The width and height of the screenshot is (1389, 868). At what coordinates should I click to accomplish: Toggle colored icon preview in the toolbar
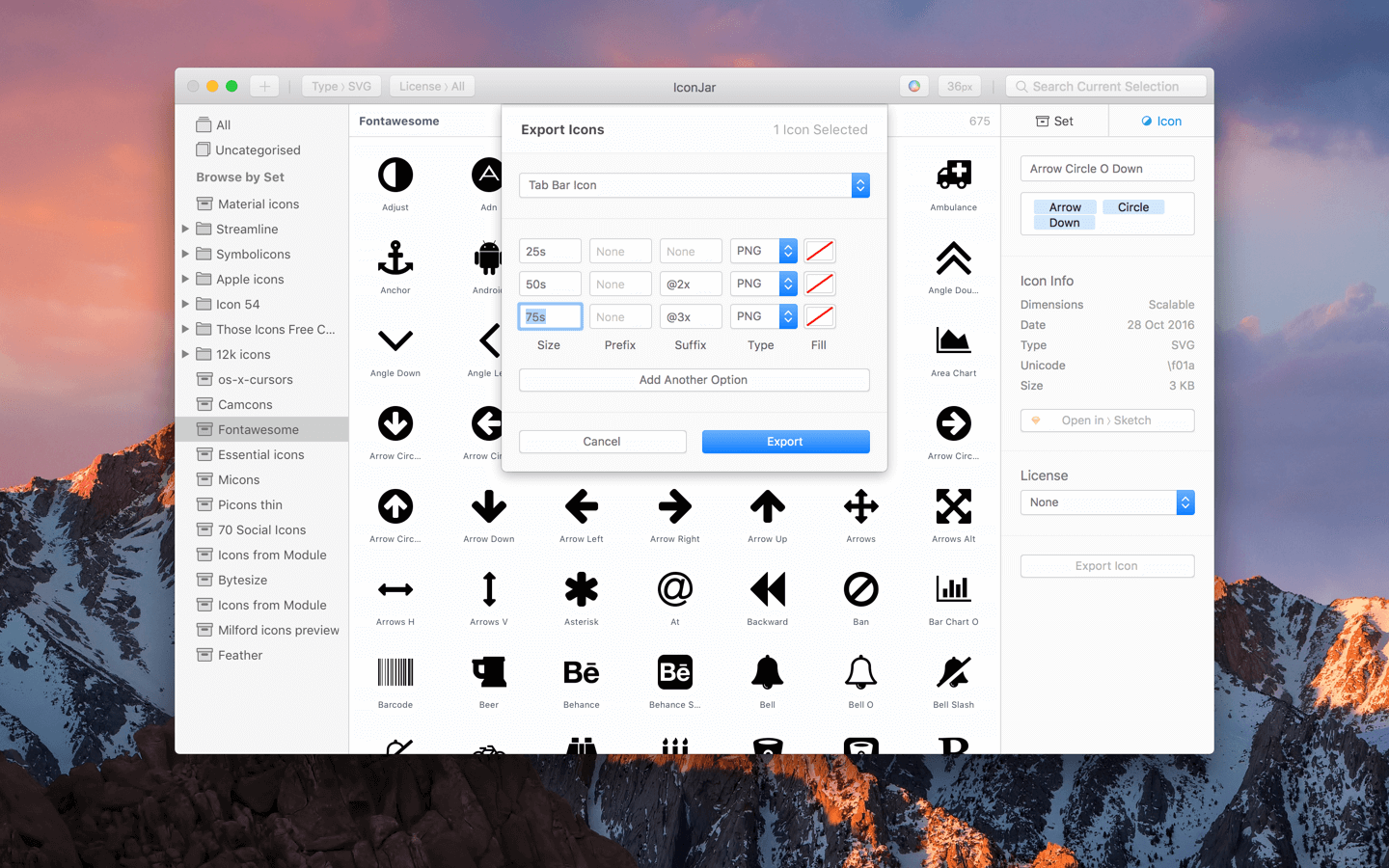pyautogui.click(x=913, y=86)
